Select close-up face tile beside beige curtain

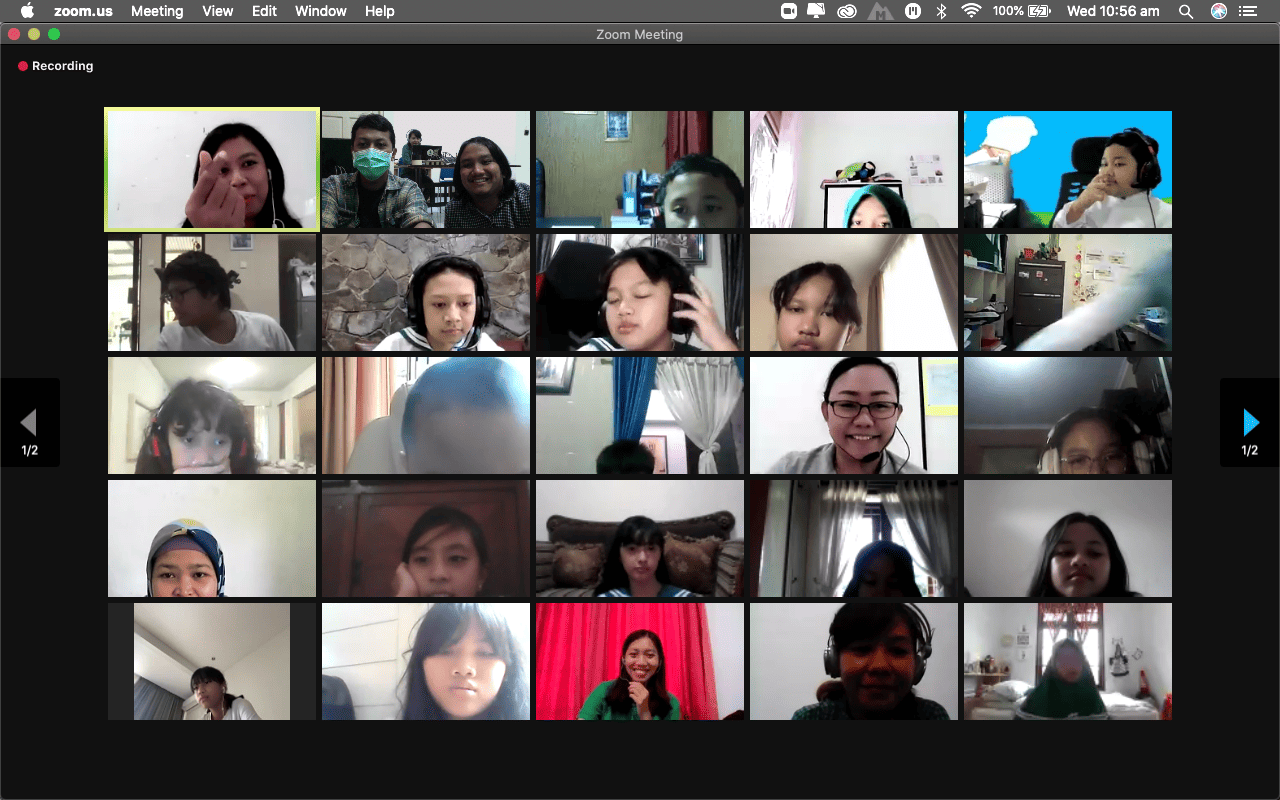(854, 293)
